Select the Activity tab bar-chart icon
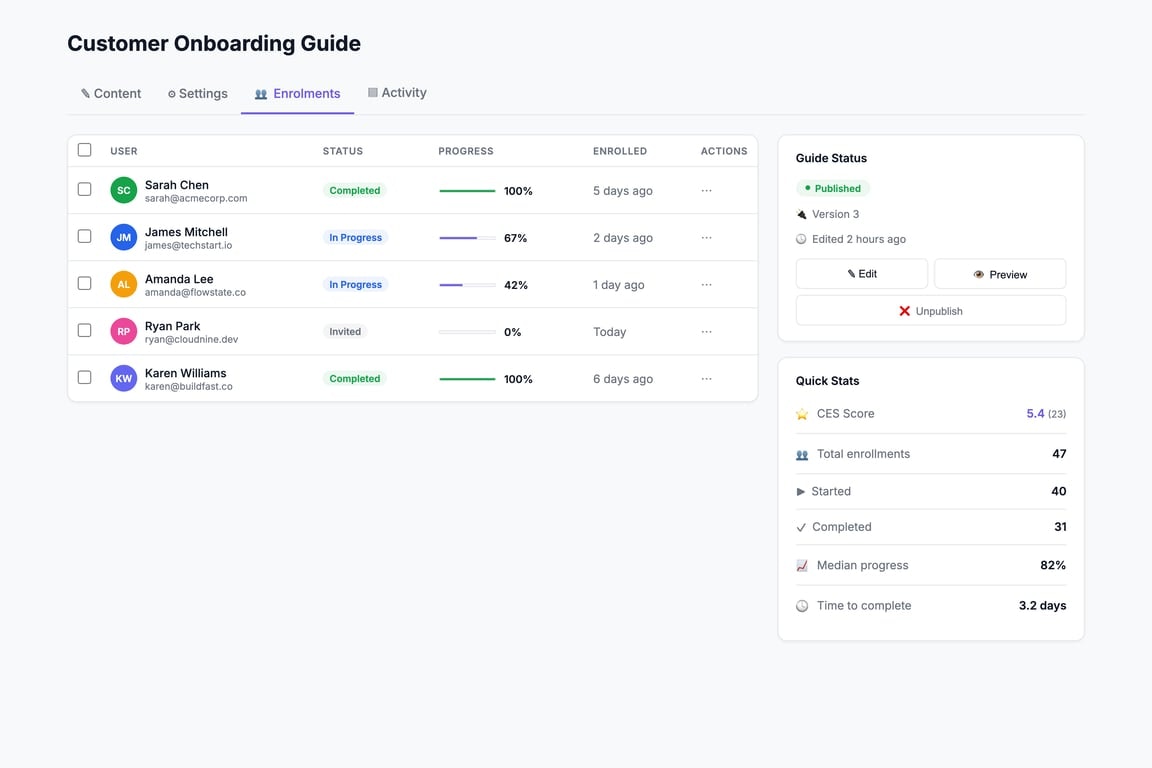Screen dimensions: 1152x768 point(371,92)
